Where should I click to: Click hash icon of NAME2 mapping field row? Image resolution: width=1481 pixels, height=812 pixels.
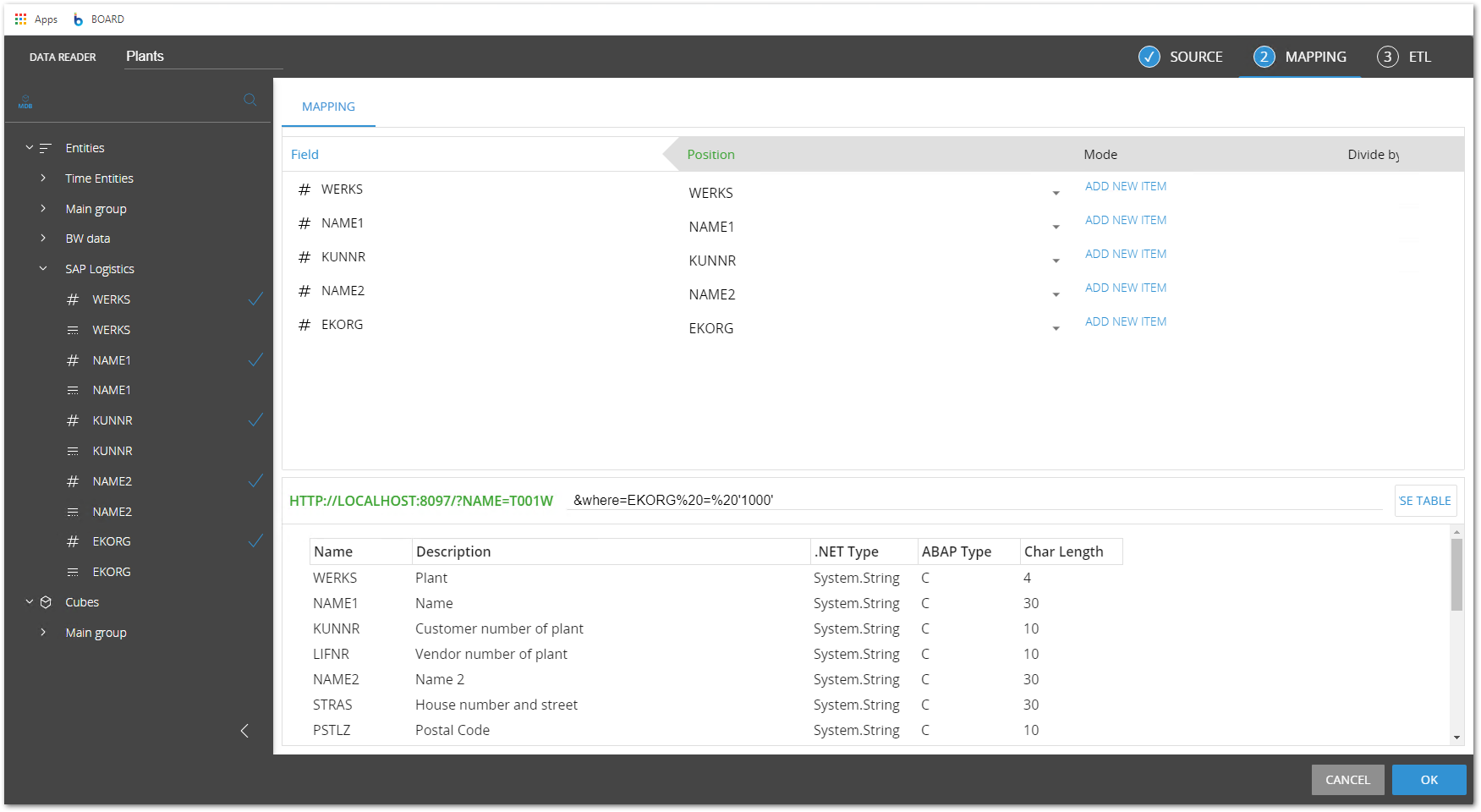pyautogui.click(x=304, y=291)
